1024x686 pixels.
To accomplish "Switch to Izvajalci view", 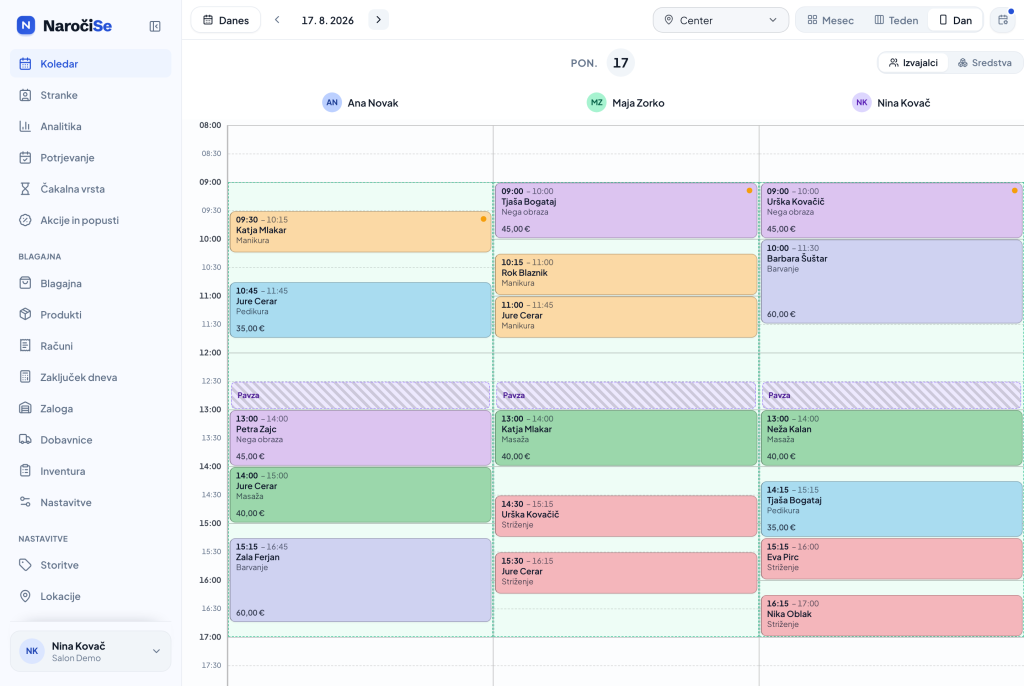I will [x=913, y=63].
